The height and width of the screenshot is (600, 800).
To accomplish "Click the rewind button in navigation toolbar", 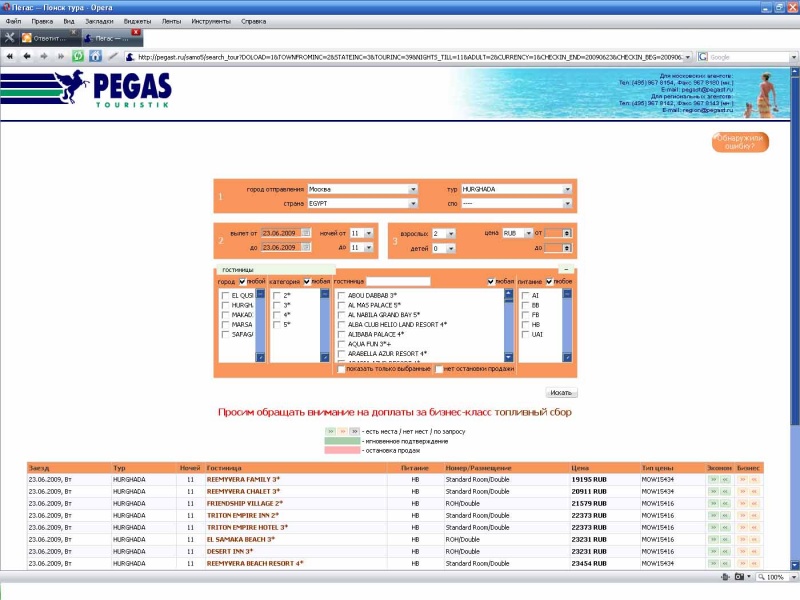I will [x=10, y=56].
